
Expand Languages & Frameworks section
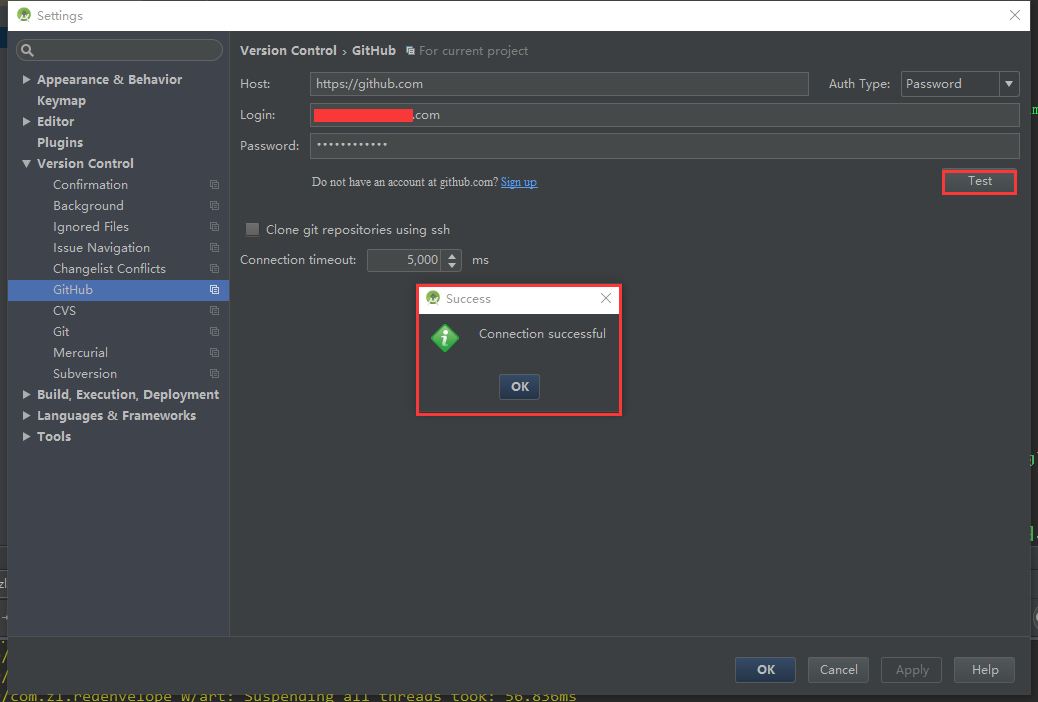pos(26,415)
